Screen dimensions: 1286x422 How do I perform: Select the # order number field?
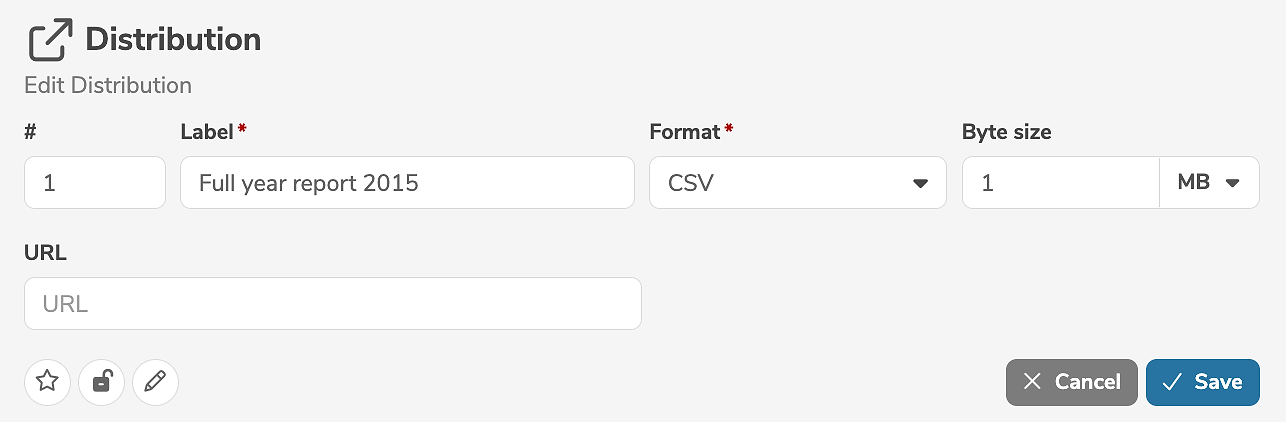pyautogui.click(x=94, y=183)
